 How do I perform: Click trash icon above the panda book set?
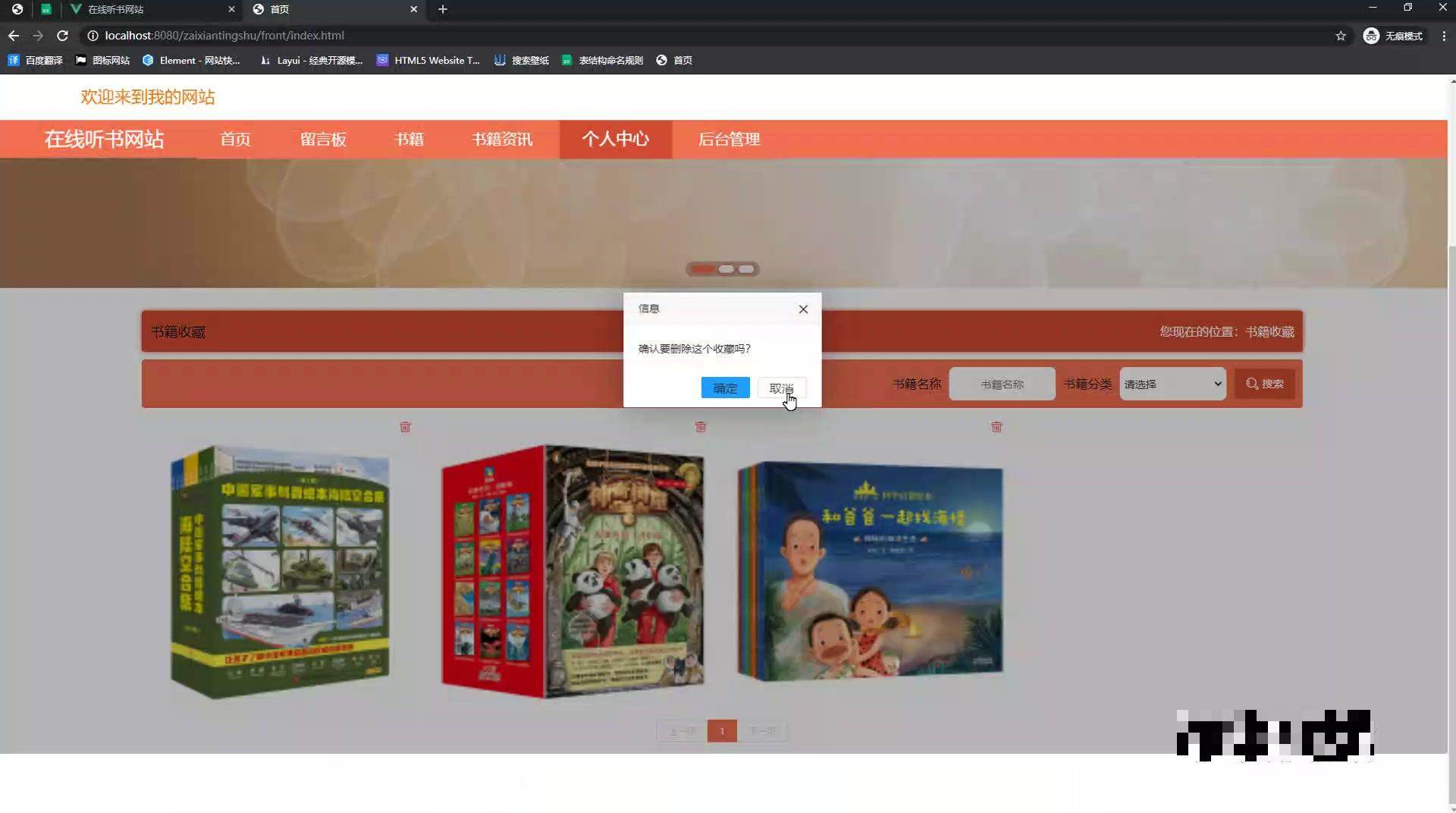[x=701, y=427]
